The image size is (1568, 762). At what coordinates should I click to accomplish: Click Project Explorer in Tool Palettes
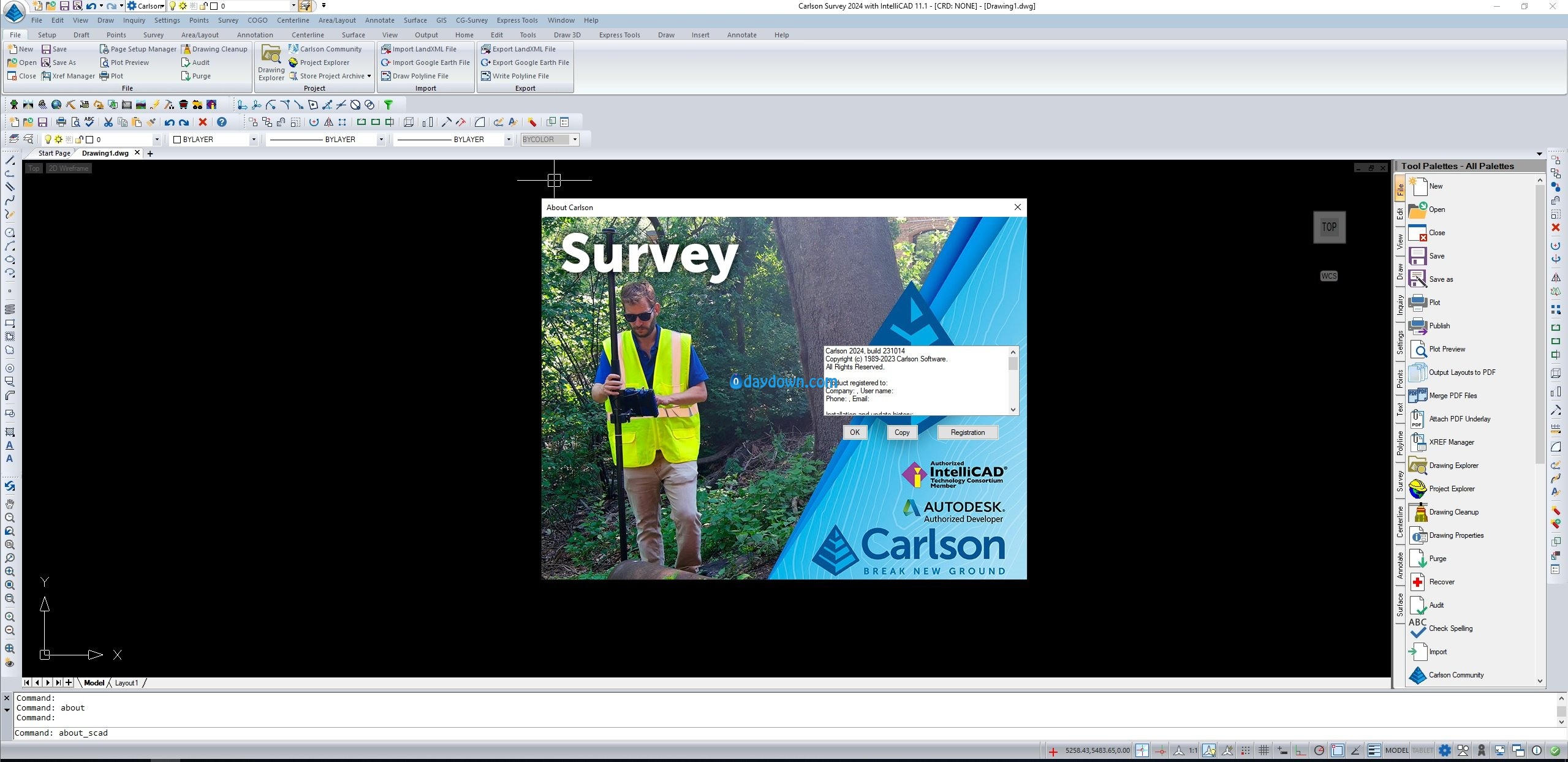1442,489
